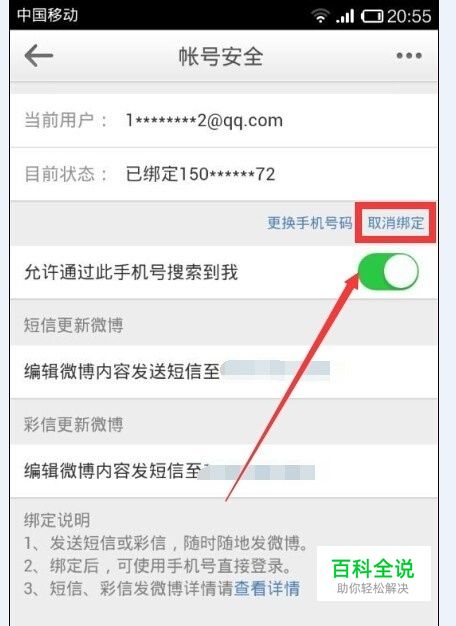This screenshot has height=626, width=456.
Task: Tap the 彩信更新微博 section header
Action: [73, 424]
